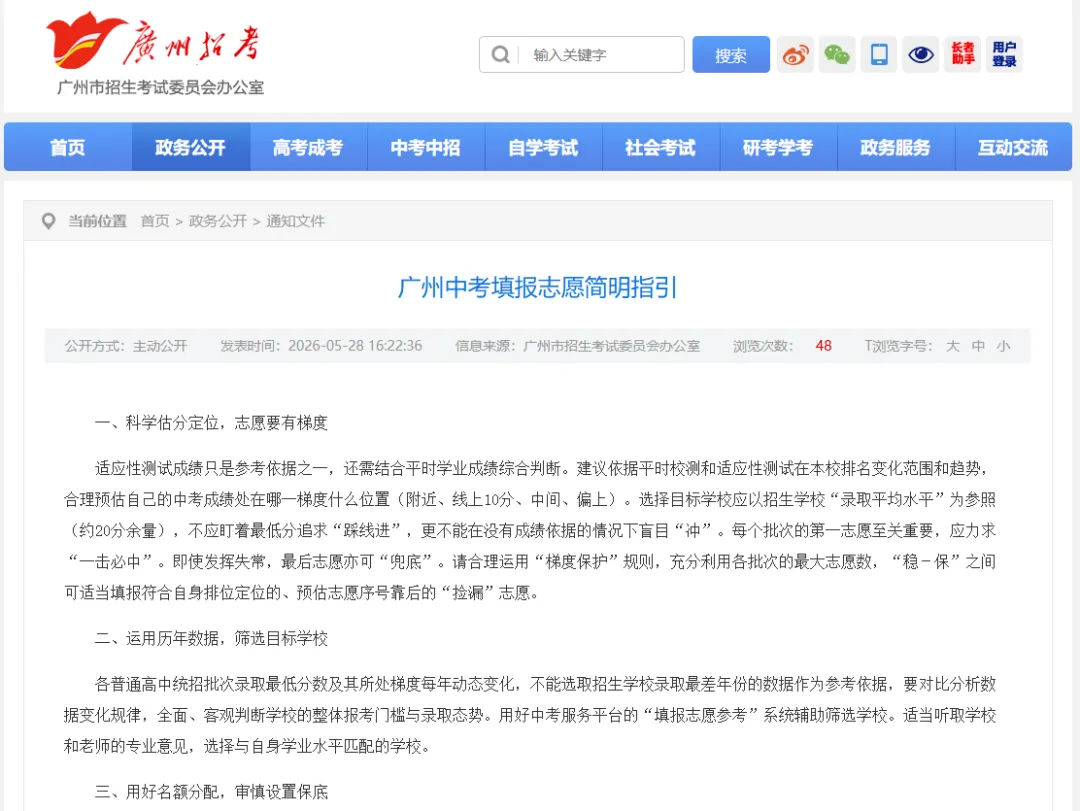The image size is (1080, 811).
Task: Click the location pin icon in breadcrumb
Action: click(x=48, y=221)
